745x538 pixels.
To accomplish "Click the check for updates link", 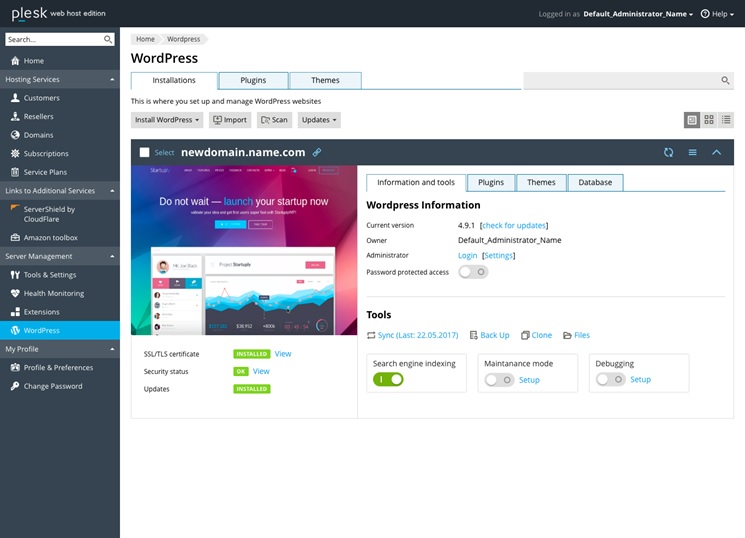I will pyautogui.click(x=514, y=225).
